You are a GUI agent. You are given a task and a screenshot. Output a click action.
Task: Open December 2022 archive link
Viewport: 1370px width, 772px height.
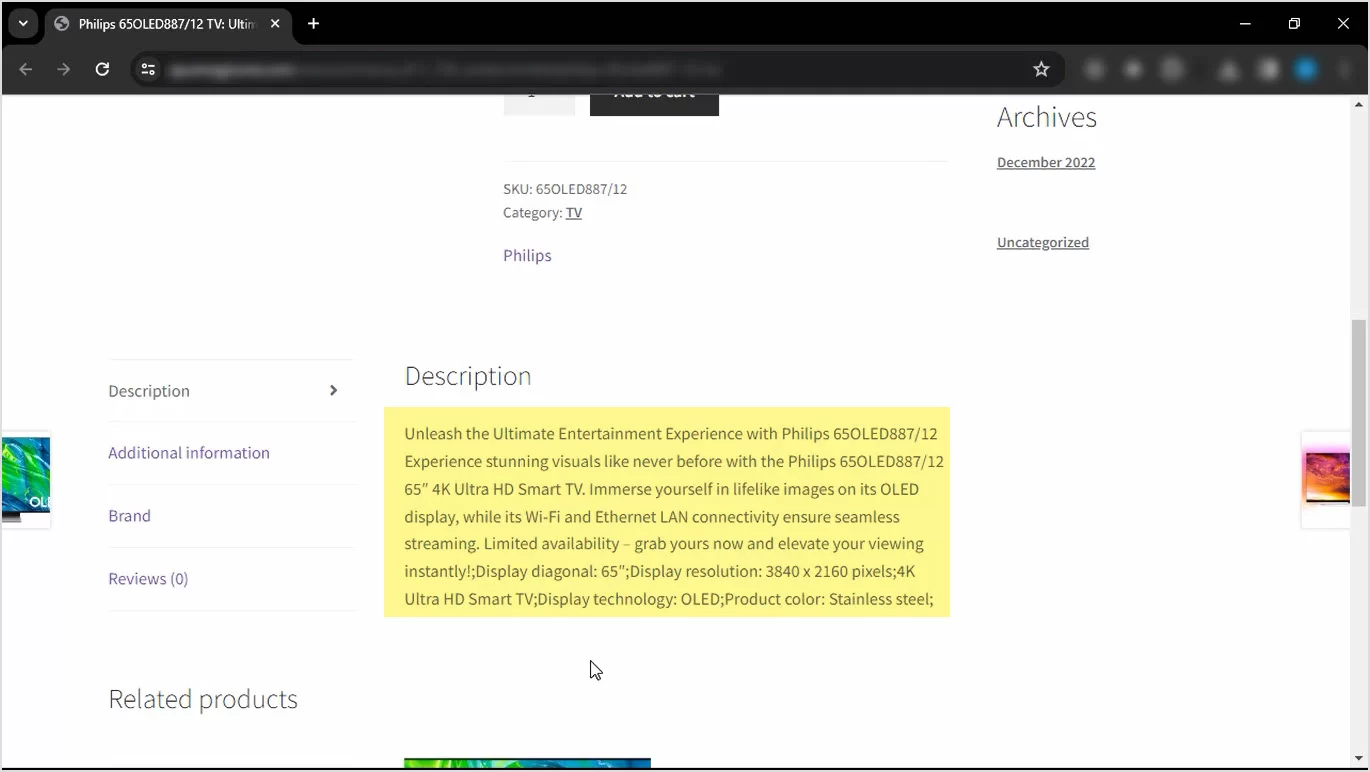coord(1045,162)
